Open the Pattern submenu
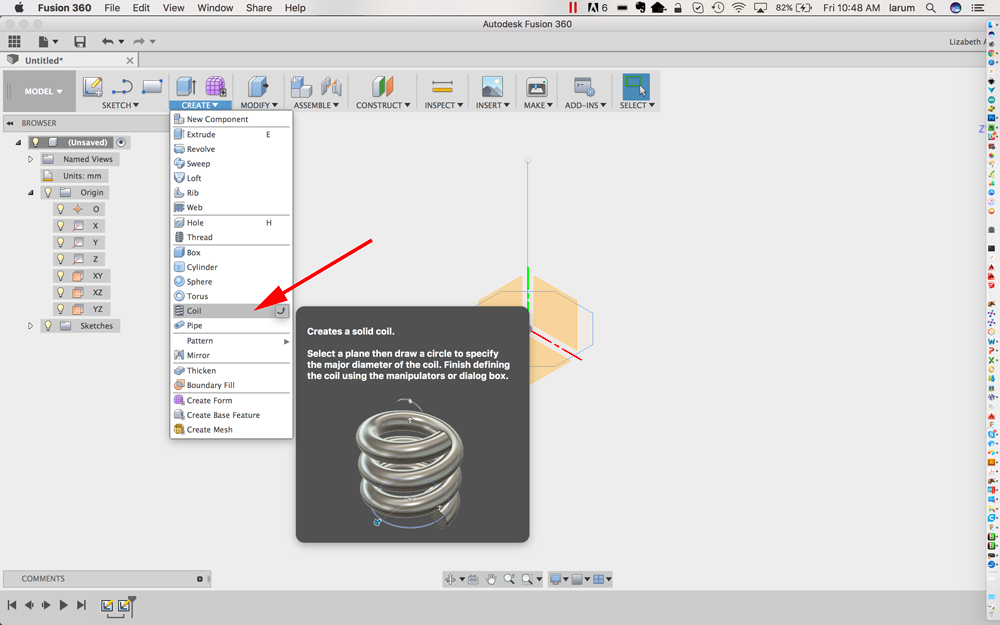This screenshot has height=625, width=1000. tap(232, 341)
